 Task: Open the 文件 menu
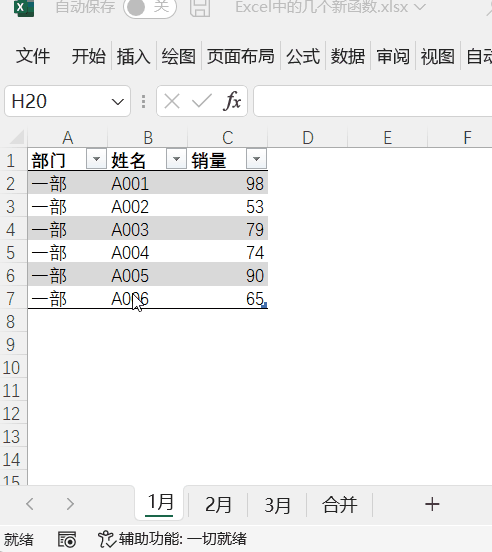33,56
